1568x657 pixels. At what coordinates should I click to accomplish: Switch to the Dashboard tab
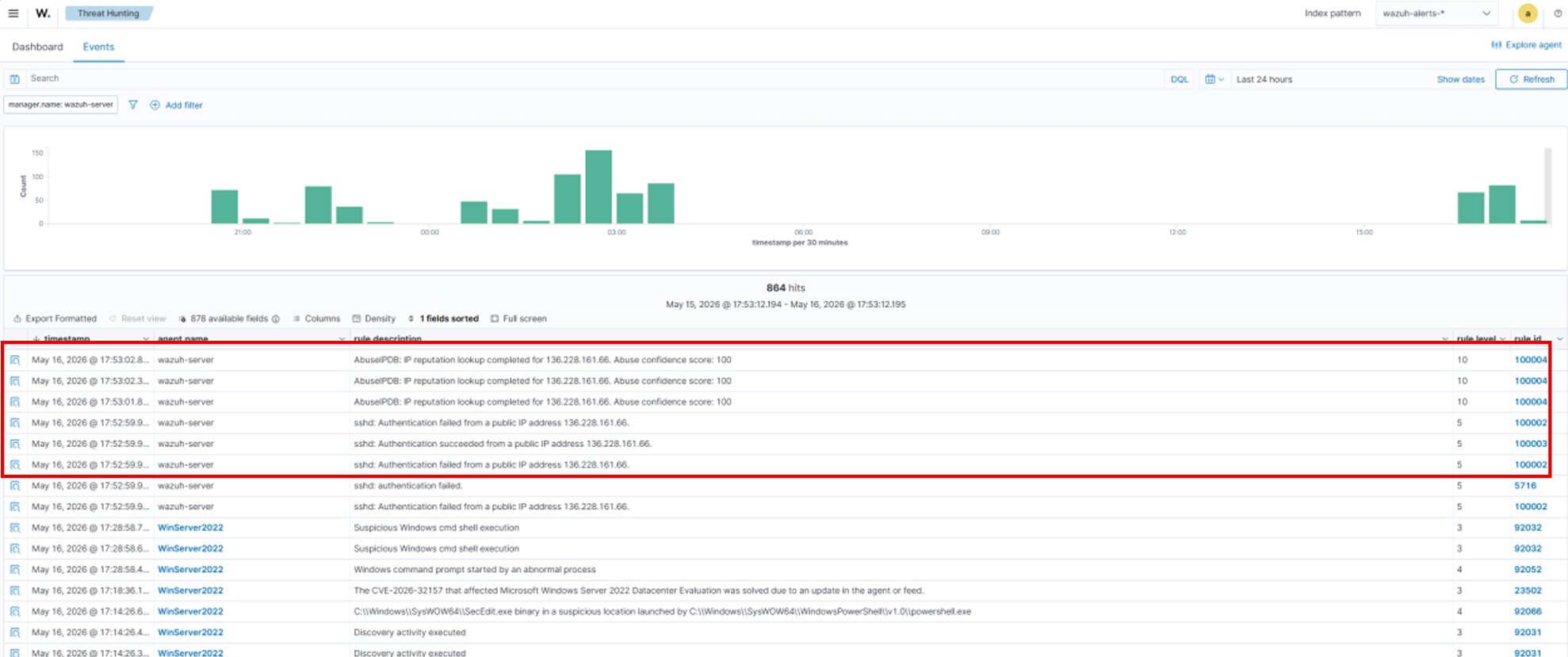(37, 47)
